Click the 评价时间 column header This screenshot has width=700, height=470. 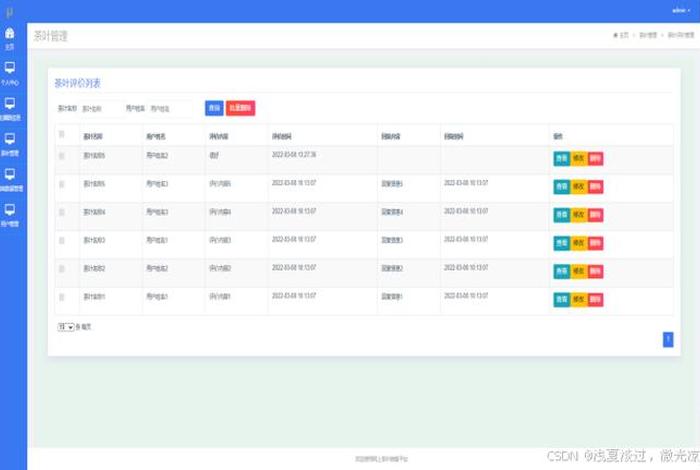coord(282,137)
